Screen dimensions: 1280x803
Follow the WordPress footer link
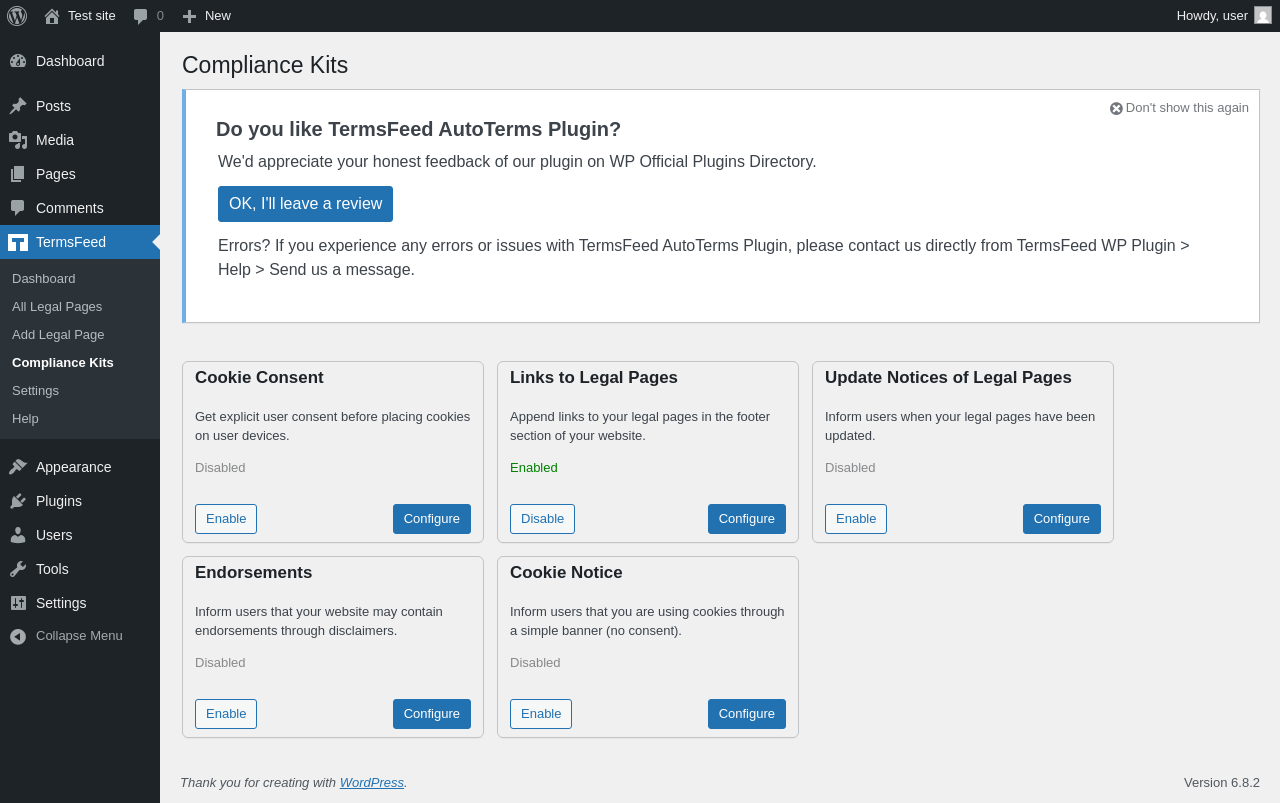tap(372, 782)
